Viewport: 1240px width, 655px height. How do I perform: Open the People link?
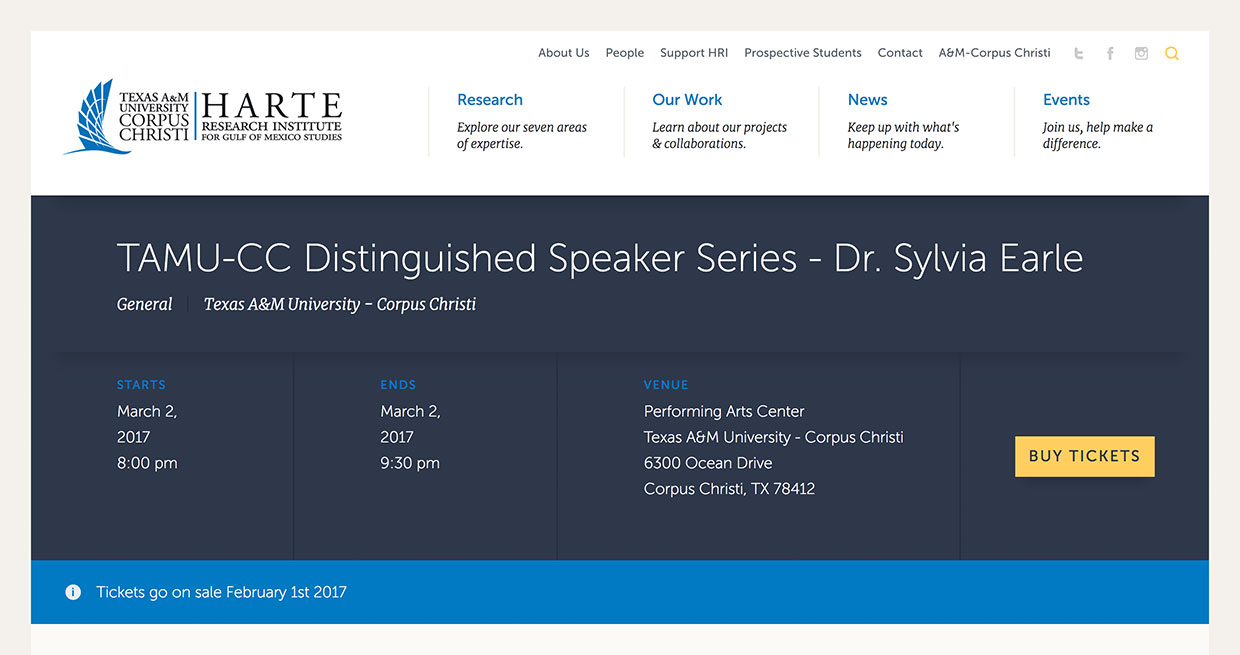tap(625, 53)
